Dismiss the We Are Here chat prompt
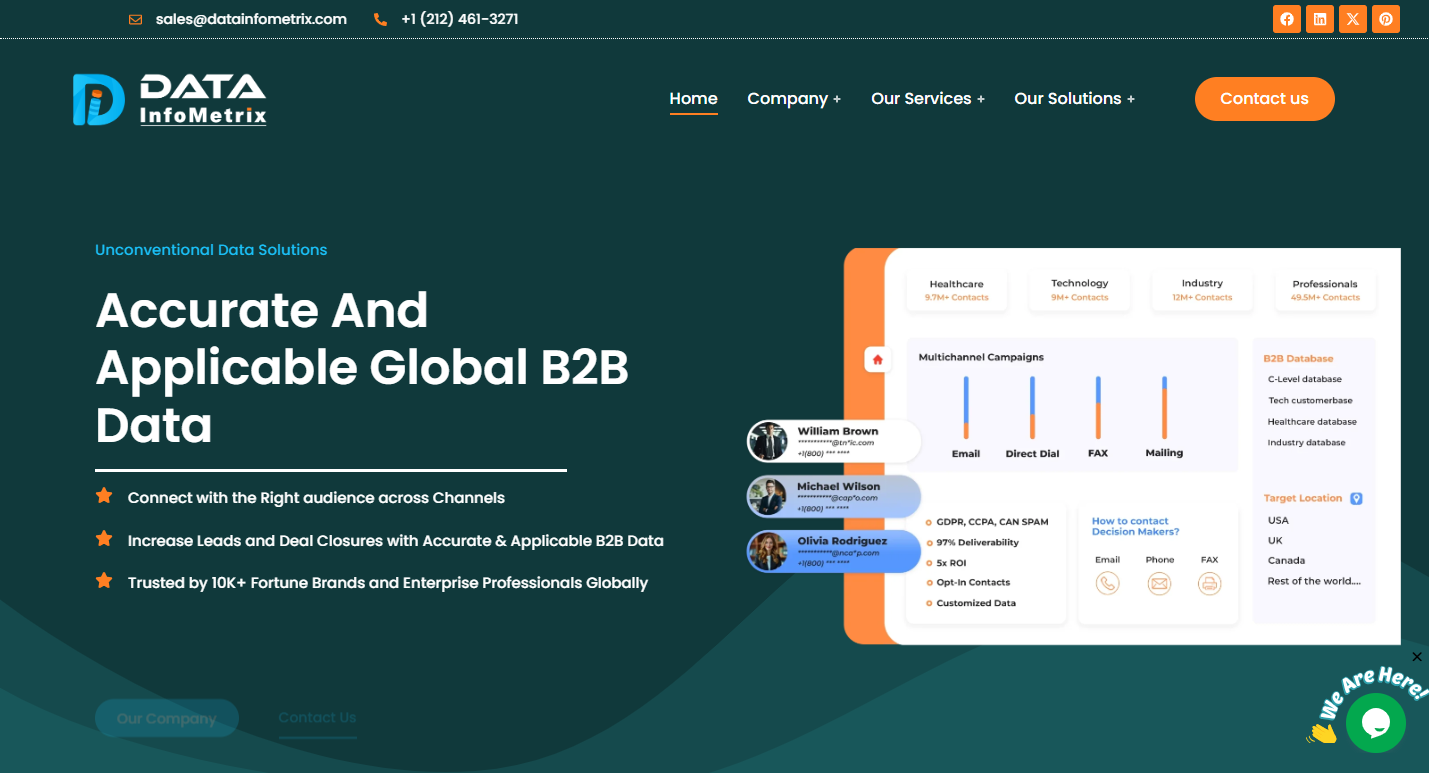 (x=1416, y=657)
